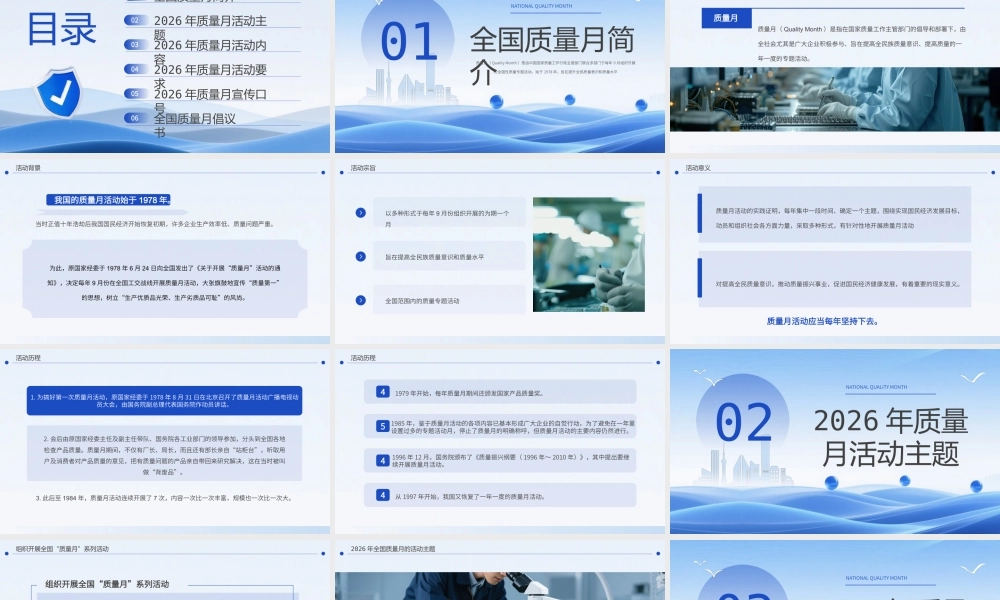This screenshot has width=1000, height=600.
Task: Open the 目录 contents slide thumbnail
Action: click(x=165, y=76)
